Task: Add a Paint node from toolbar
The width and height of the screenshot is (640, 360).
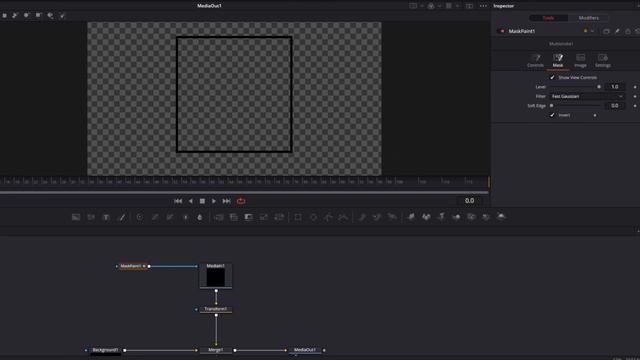Action: coord(121,217)
